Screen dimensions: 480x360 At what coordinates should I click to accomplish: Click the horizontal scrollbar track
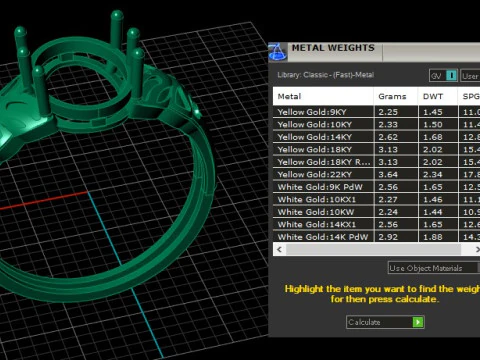[x=373, y=249]
